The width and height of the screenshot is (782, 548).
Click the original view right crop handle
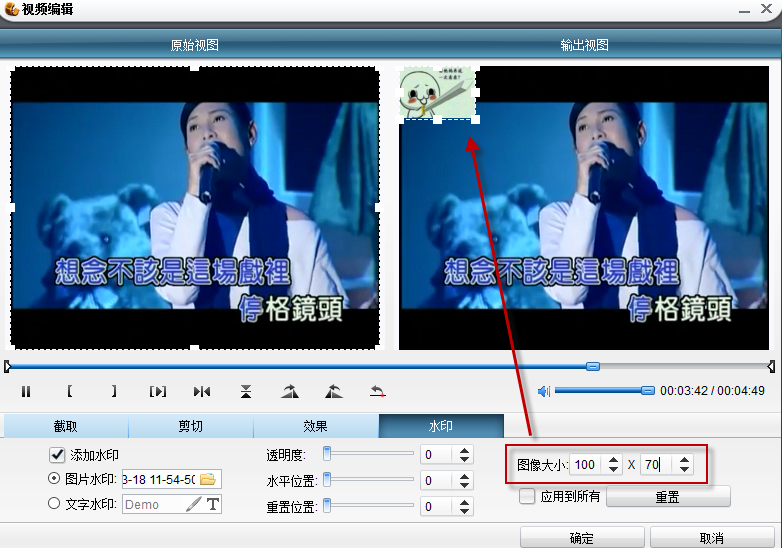coord(379,207)
